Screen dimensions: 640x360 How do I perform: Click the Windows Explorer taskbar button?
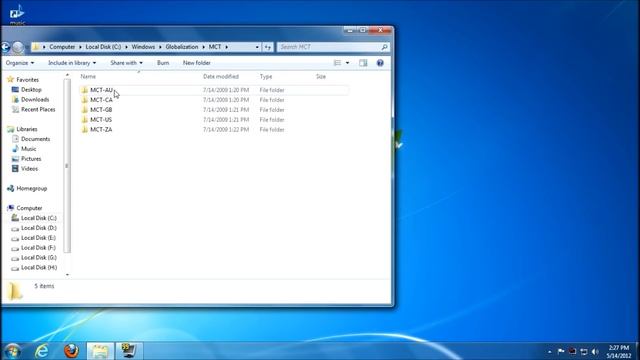(x=100, y=351)
